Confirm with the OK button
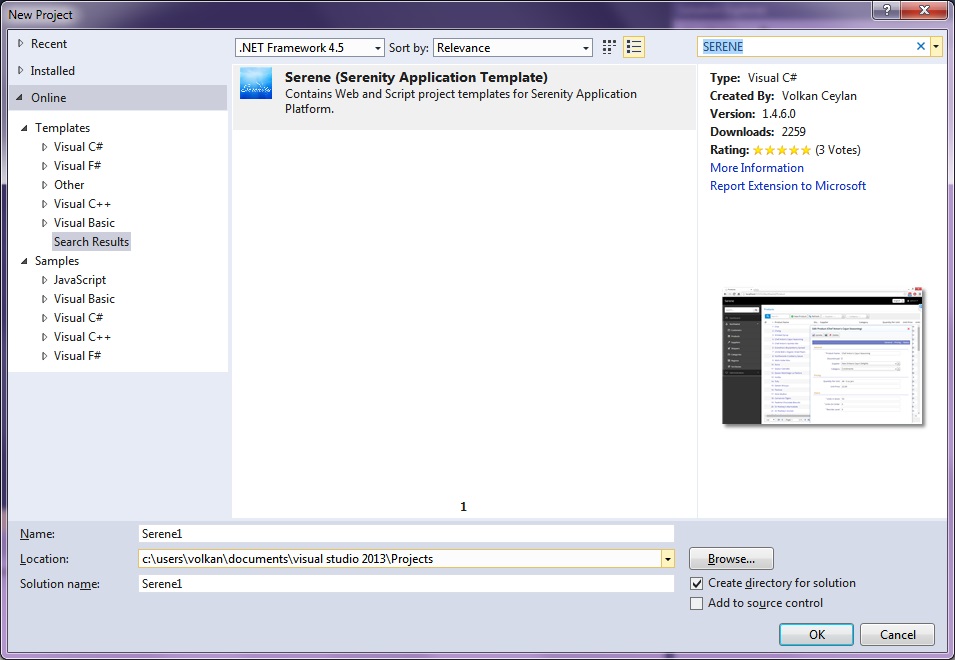The width and height of the screenshot is (955, 660). [x=816, y=634]
